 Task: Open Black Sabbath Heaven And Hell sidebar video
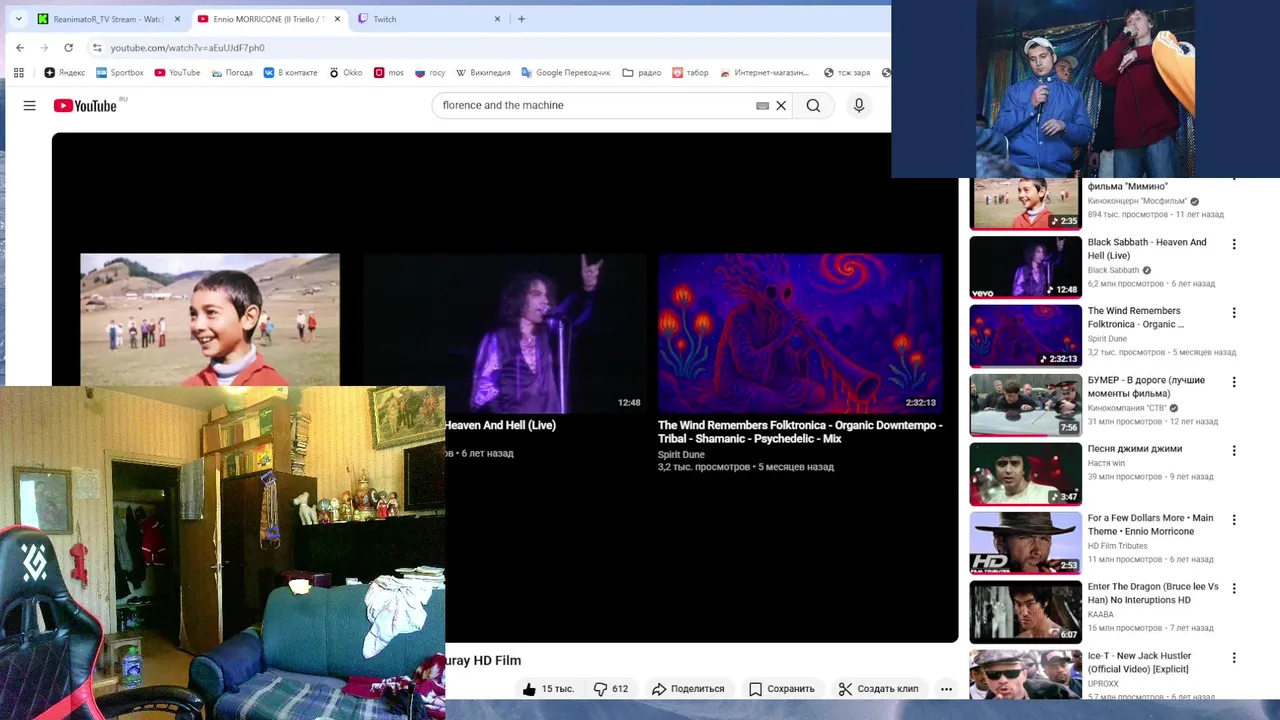click(1026, 267)
